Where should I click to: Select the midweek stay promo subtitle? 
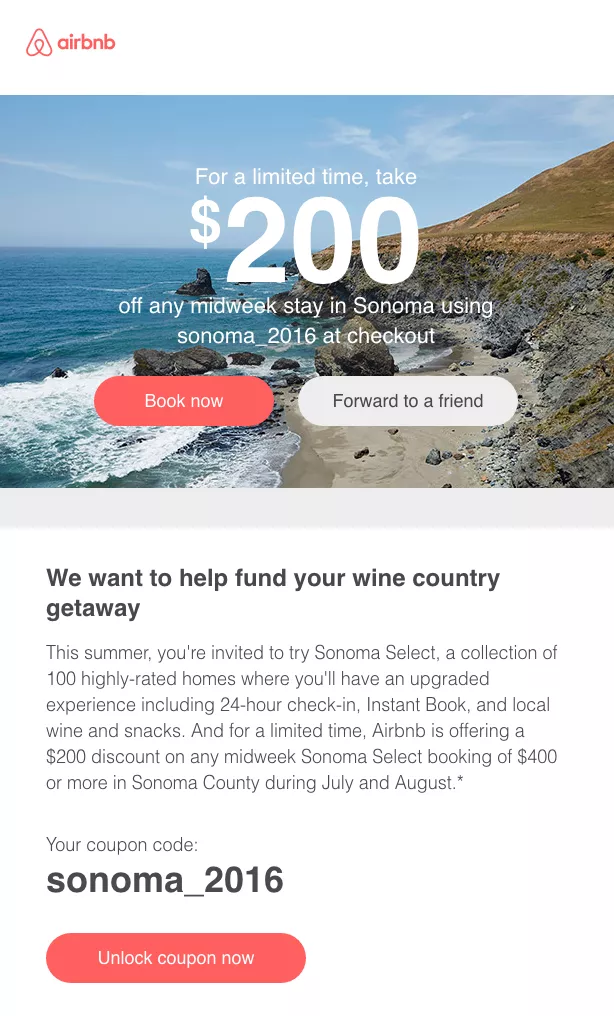(306, 320)
